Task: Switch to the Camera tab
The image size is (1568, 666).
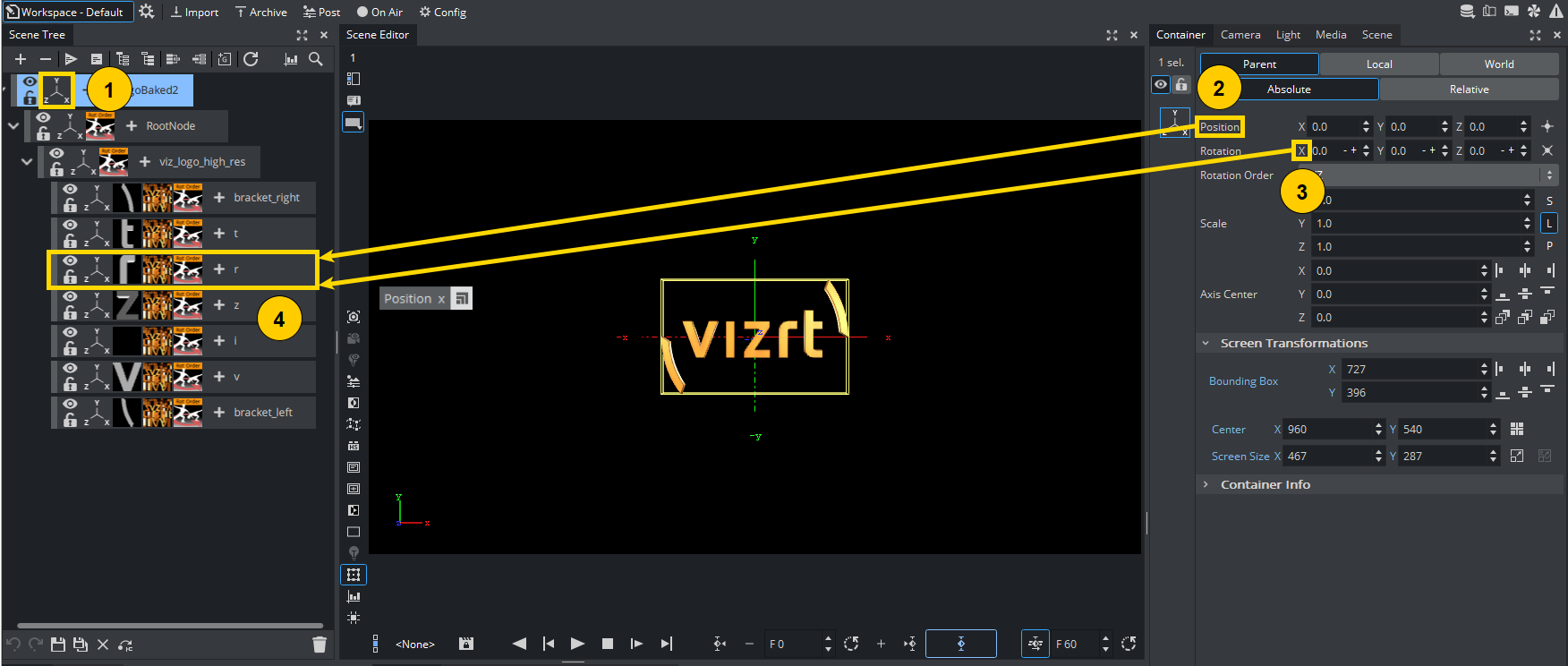Action: [x=1240, y=35]
